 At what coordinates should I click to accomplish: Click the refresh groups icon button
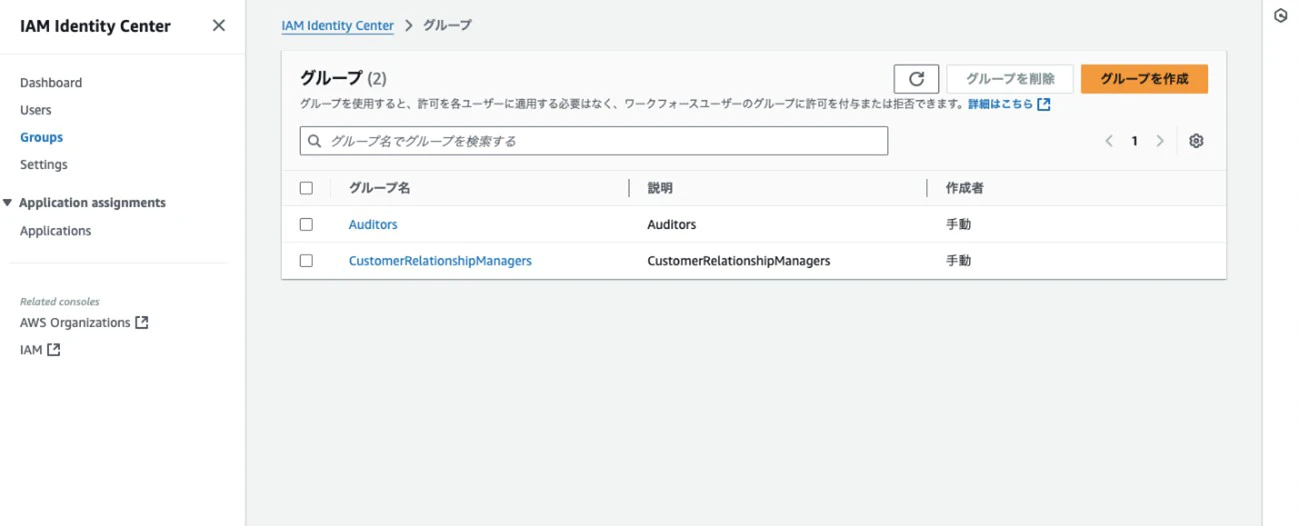pos(916,79)
